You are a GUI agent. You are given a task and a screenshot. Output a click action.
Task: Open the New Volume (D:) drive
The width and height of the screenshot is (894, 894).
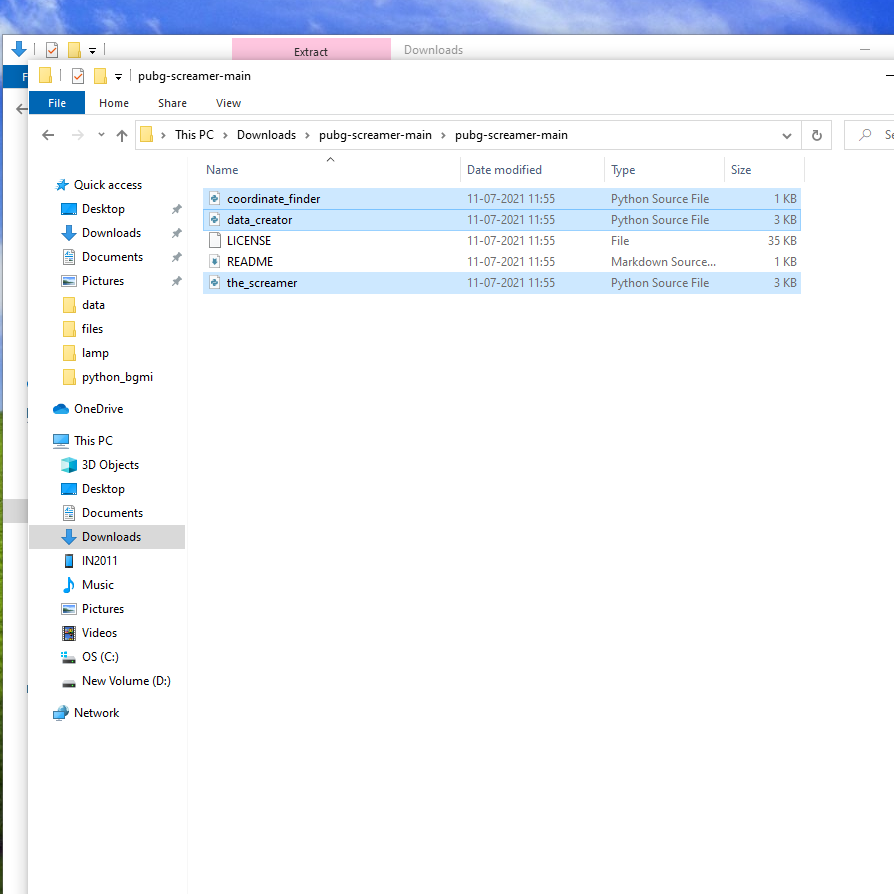126,681
